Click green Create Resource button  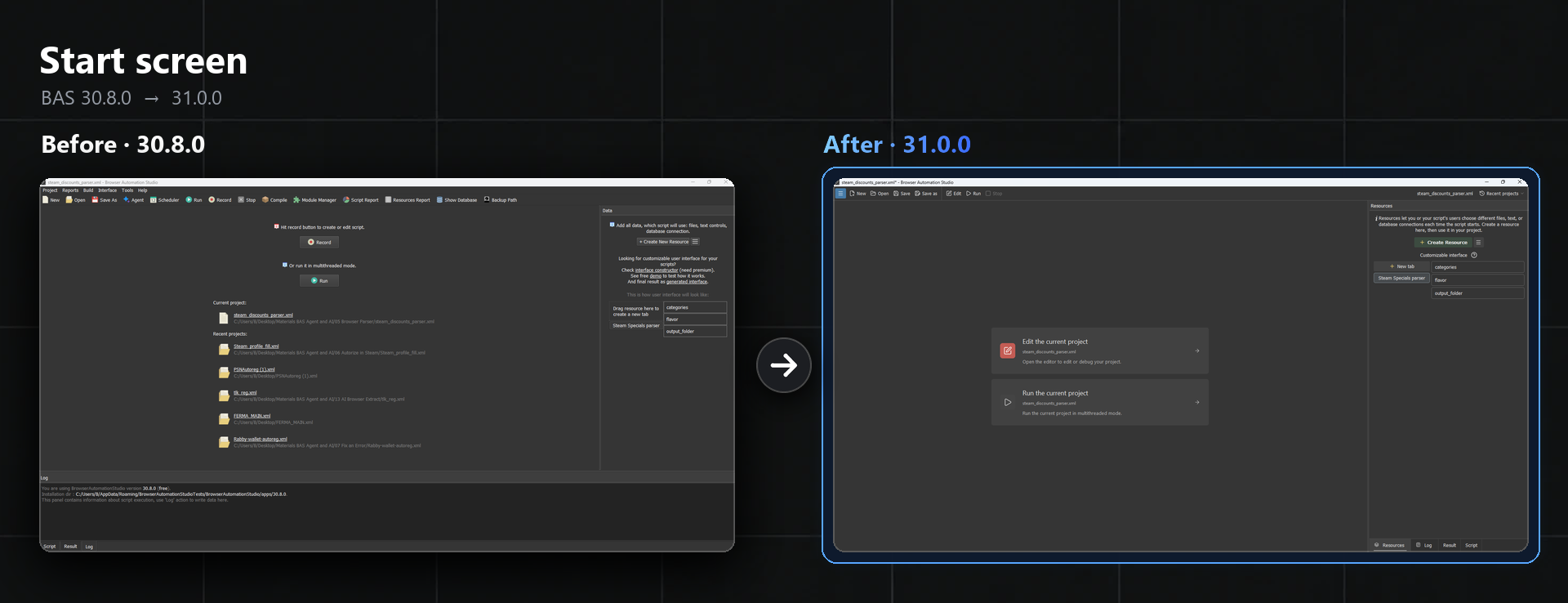(x=1443, y=243)
